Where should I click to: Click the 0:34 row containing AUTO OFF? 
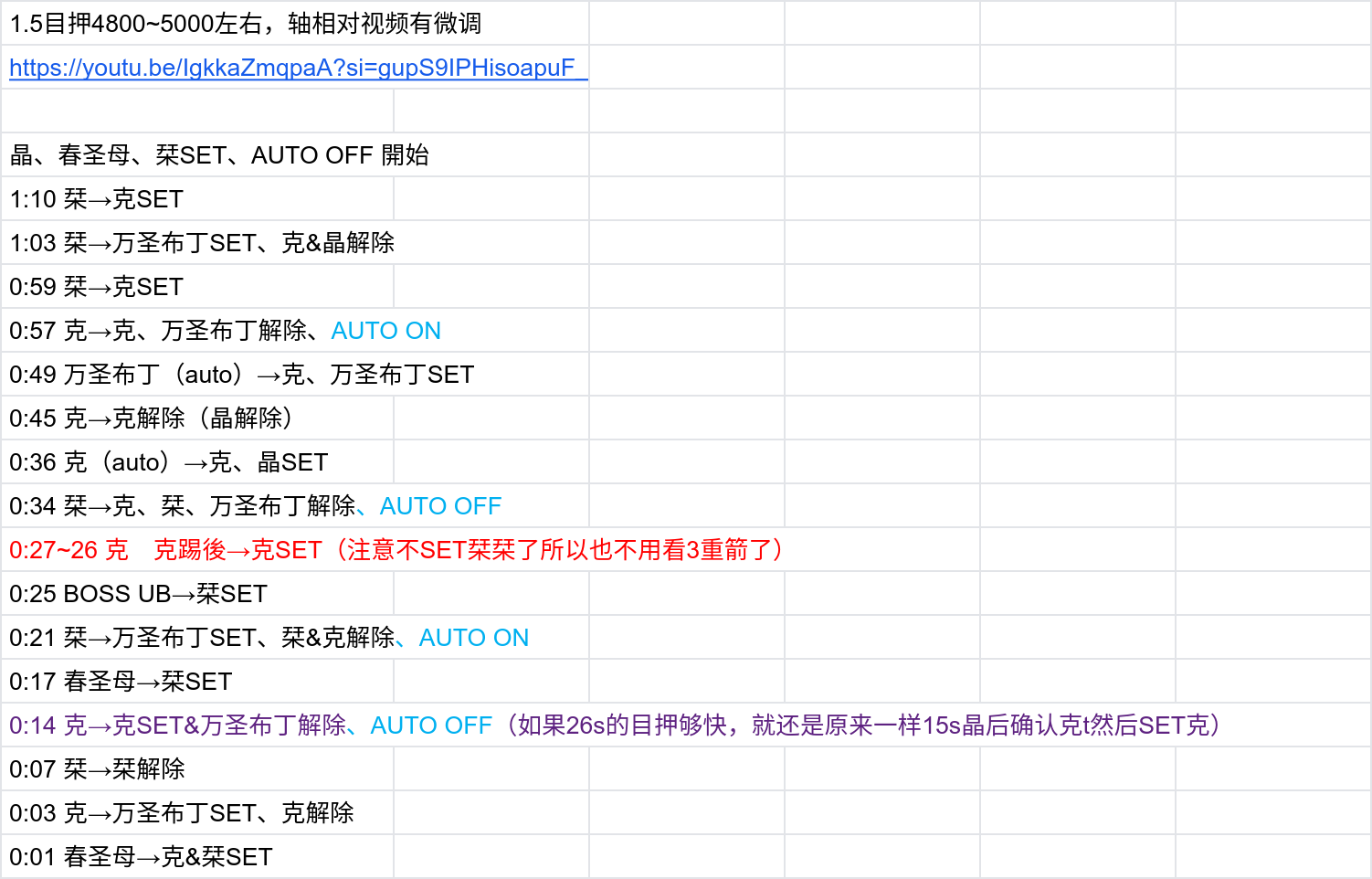[x=255, y=506]
